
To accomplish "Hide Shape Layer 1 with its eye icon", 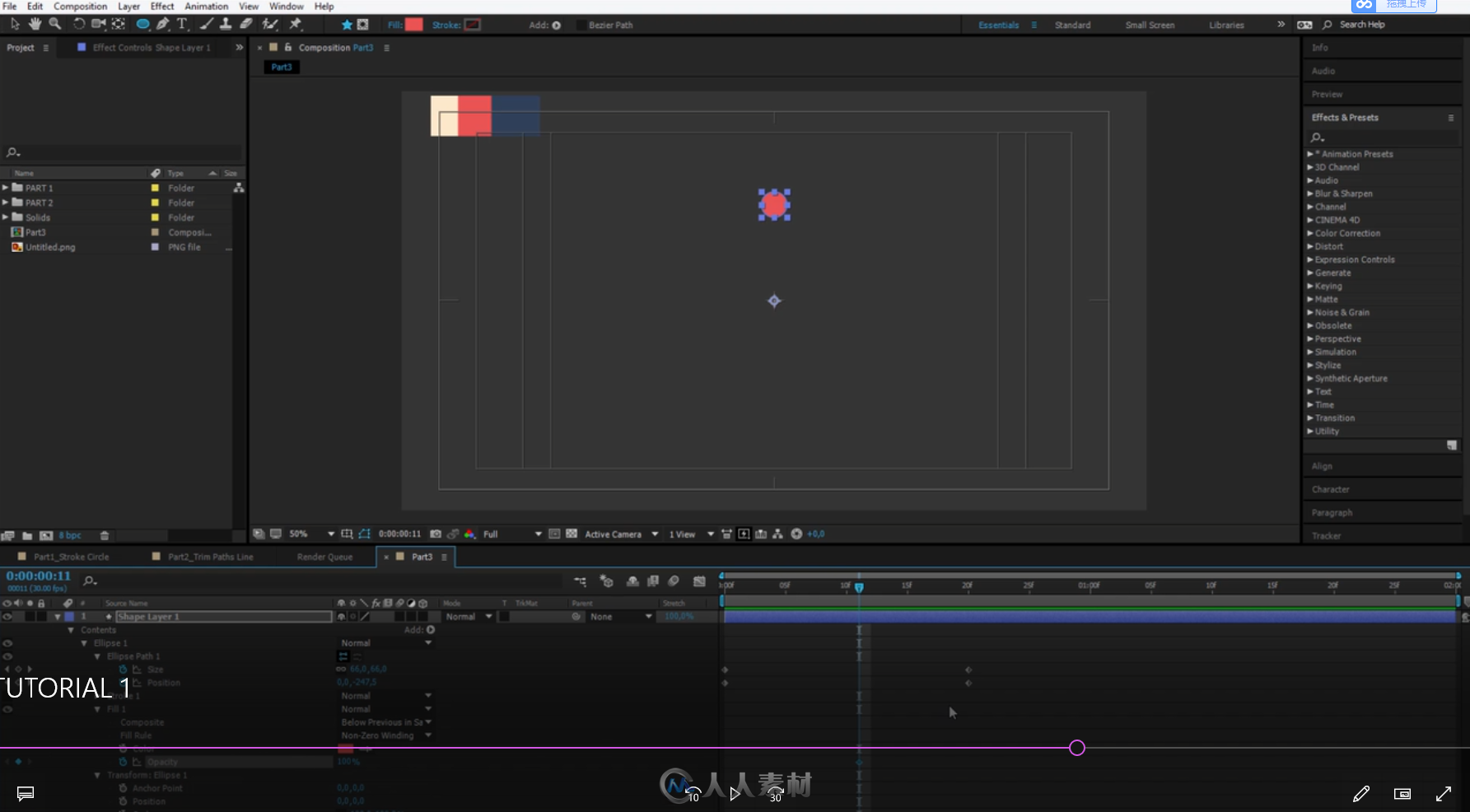I will pos(7,616).
